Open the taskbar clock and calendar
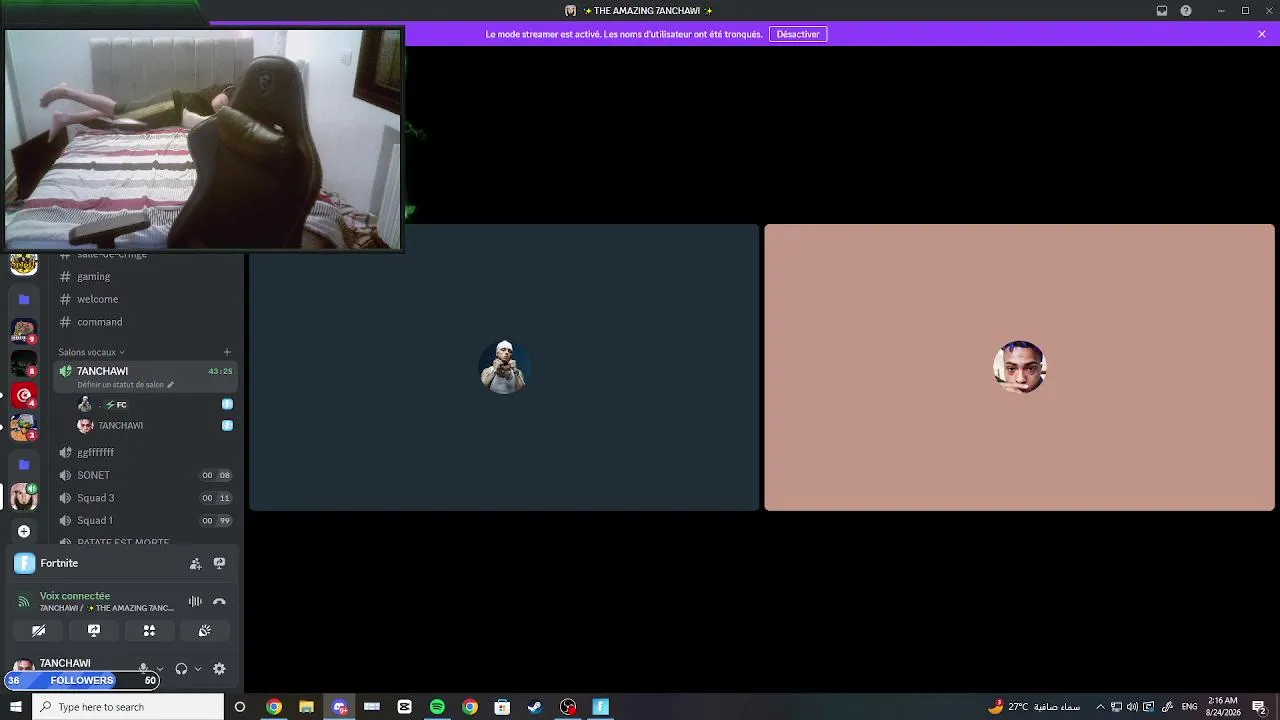Viewport: 1280px width, 720px height. (1222, 707)
